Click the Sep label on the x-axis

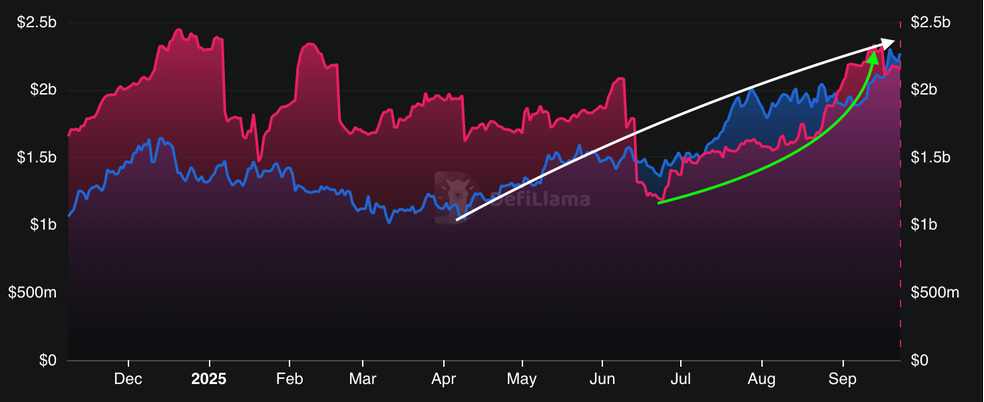click(842, 379)
